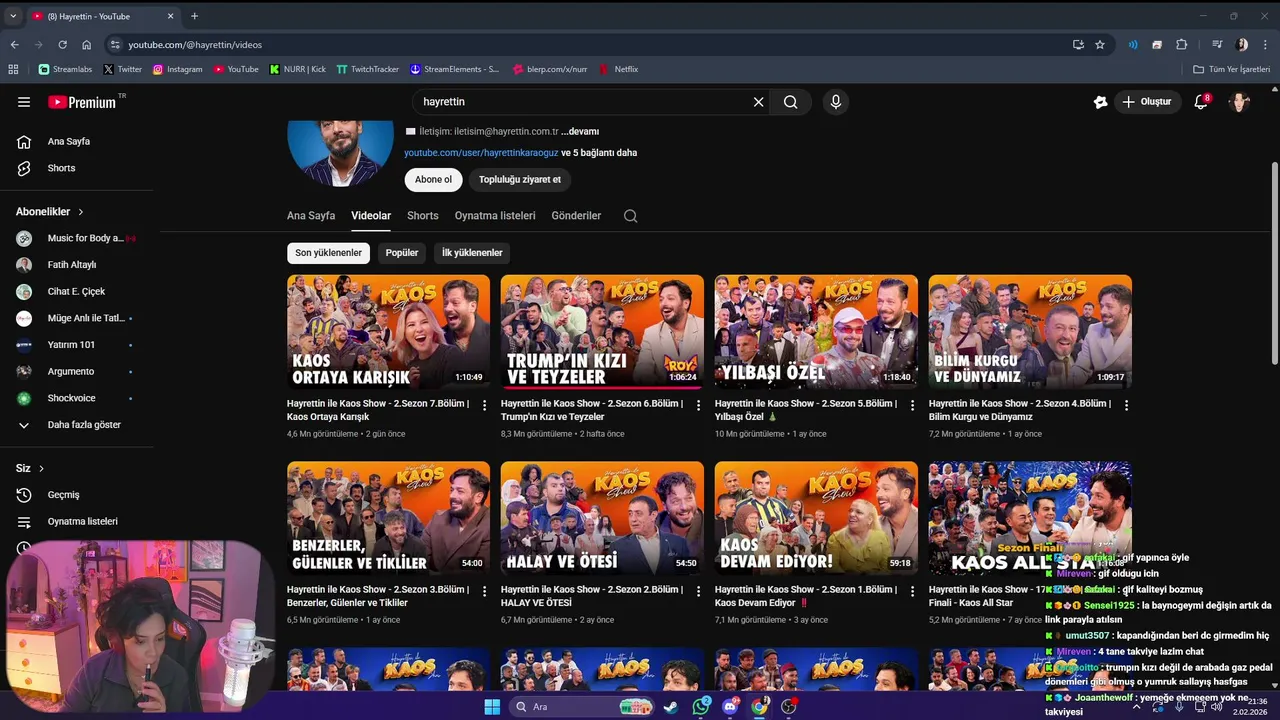Viewport: 1280px width, 720px height.
Task: Switch to the Shorts channel tab
Action: click(x=422, y=216)
